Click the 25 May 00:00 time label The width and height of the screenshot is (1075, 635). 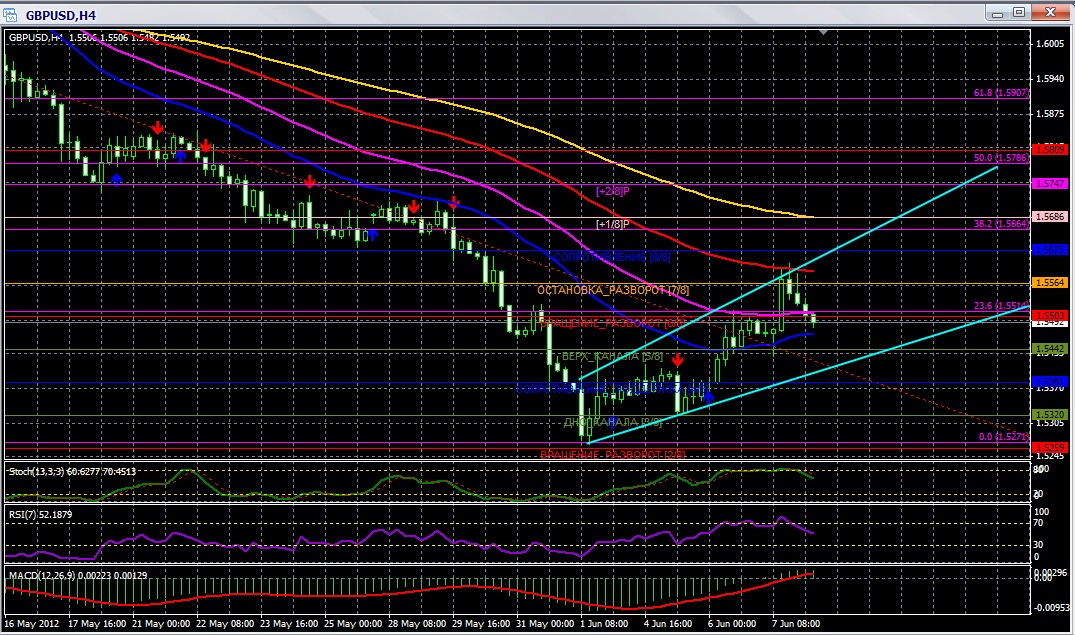click(x=352, y=623)
